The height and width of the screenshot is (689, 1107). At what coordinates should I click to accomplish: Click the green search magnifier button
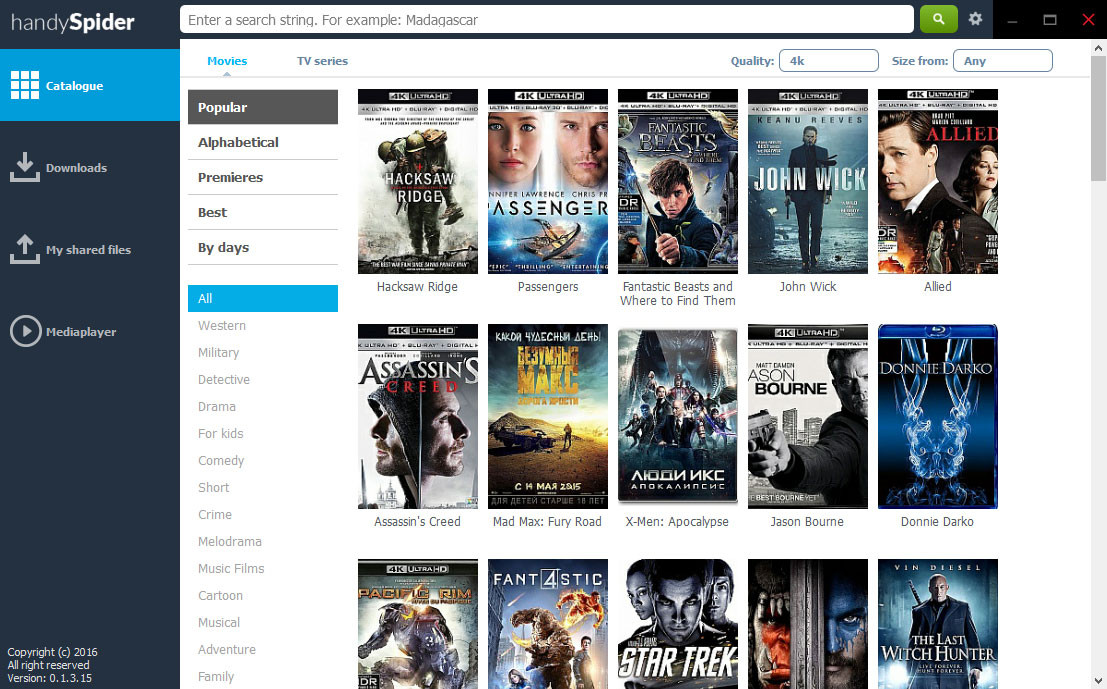coord(938,19)
